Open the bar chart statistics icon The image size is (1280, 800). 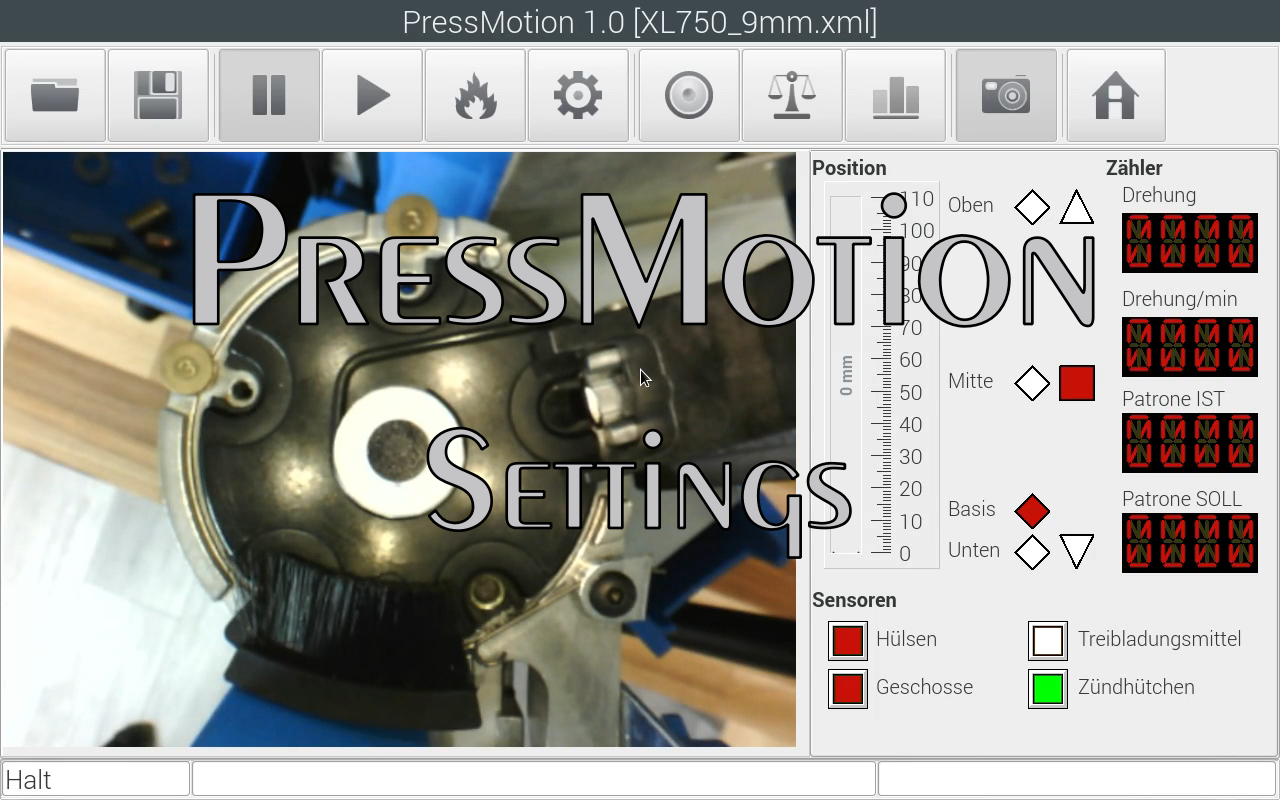[895, 96]
